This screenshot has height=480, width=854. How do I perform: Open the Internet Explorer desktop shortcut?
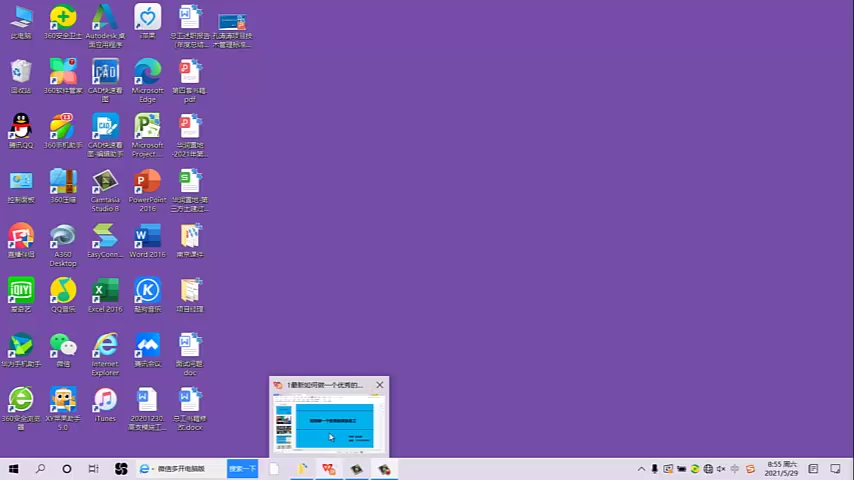point(105,354)
